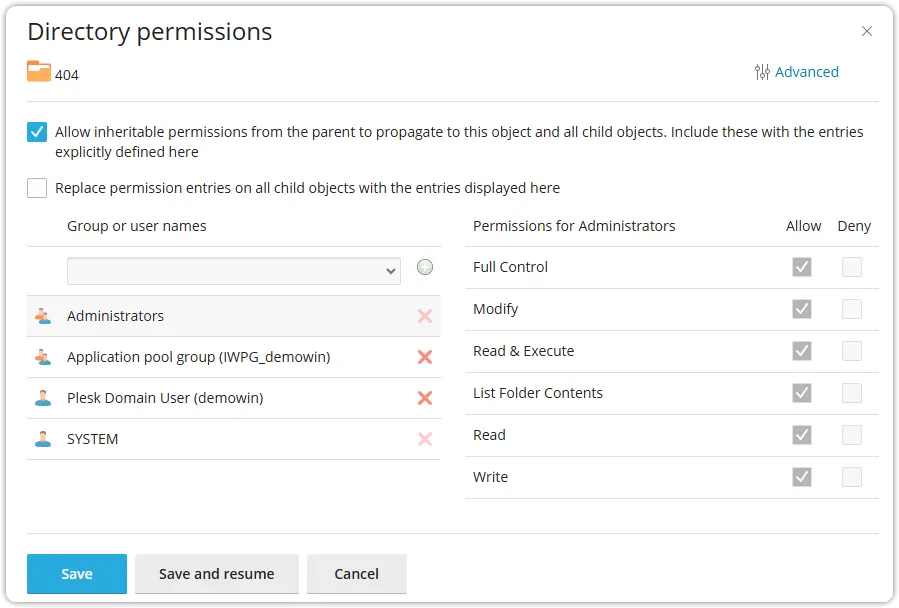Remove Application pool group (IWPG_demowin) with red X

pyautogui.click(x=424, y=356)
